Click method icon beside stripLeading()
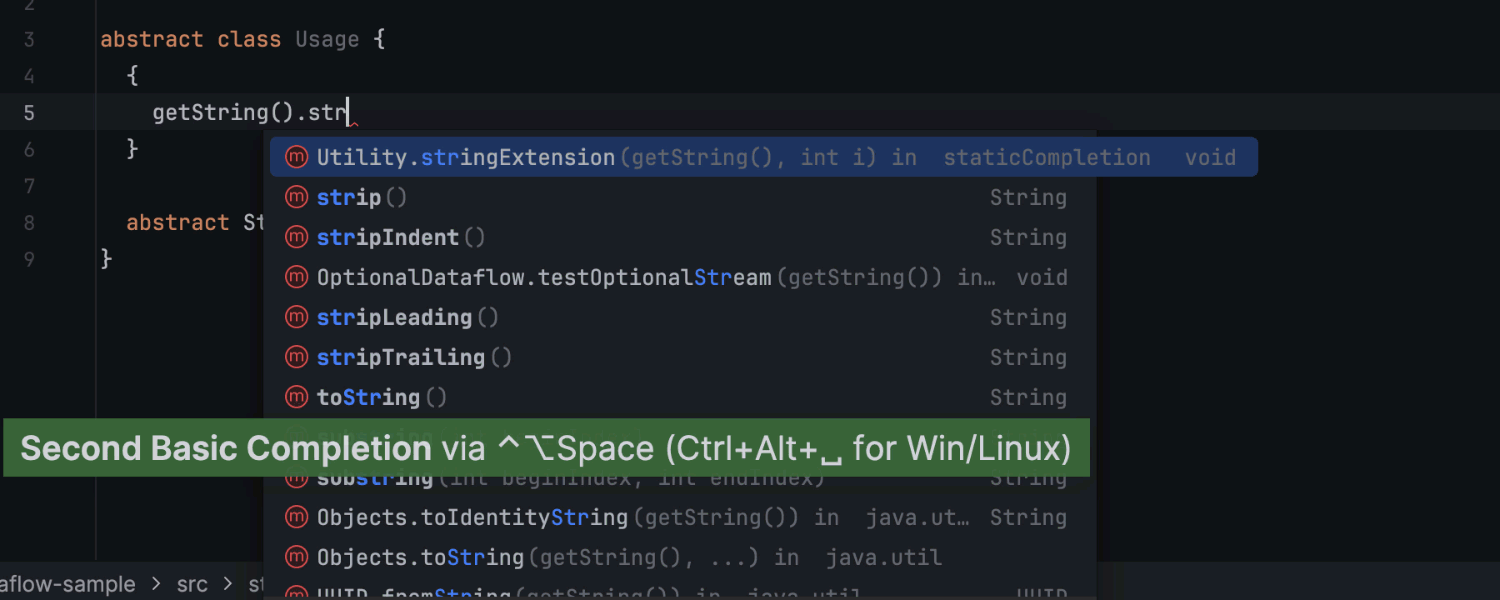The width and height of the screenshot is (1500, 600). (296, 317)
